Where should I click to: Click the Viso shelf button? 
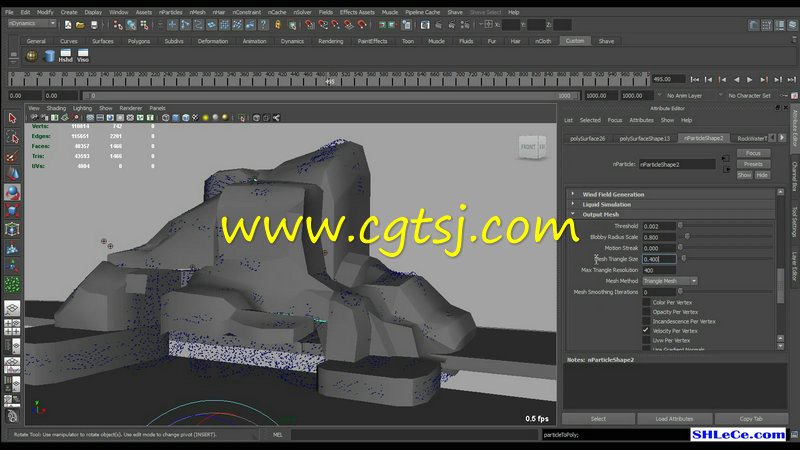pyautogui.click(x=83, y=56)
